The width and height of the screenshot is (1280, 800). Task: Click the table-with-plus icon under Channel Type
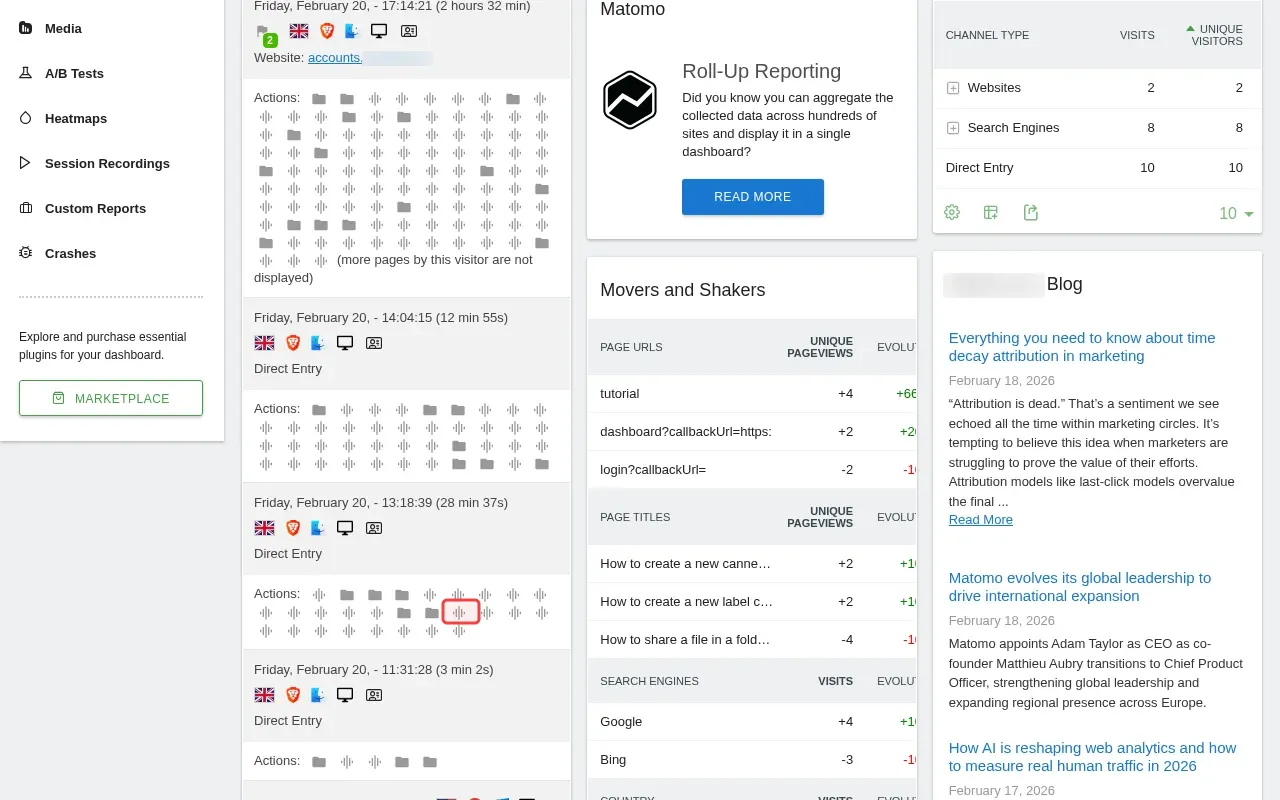tap(991, 212)
